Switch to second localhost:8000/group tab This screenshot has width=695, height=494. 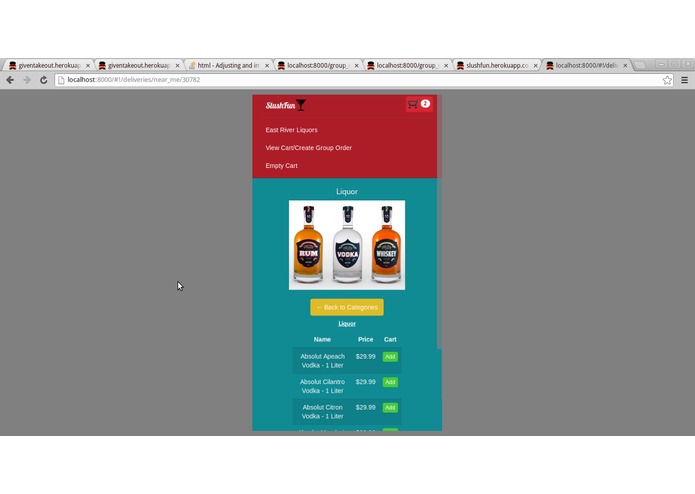tap(406, 65)
